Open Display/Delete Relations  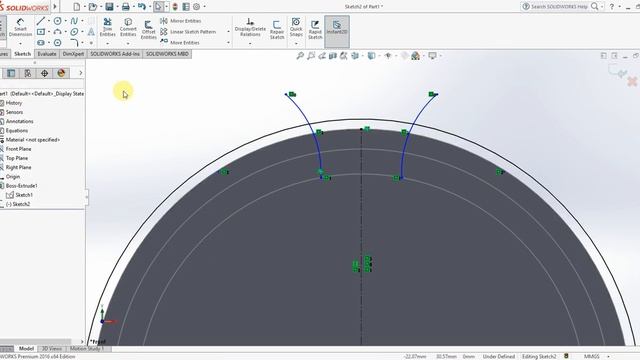point(250,27)
